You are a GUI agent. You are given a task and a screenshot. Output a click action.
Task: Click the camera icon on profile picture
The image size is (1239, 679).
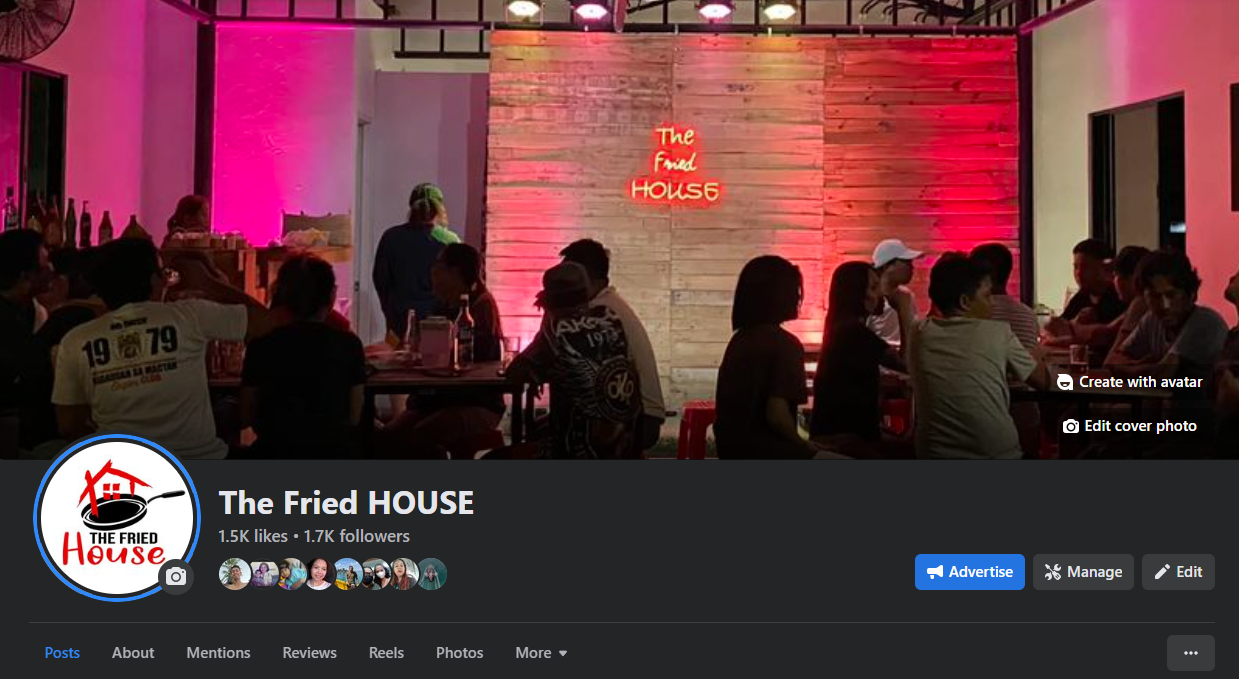click(176, 577)
